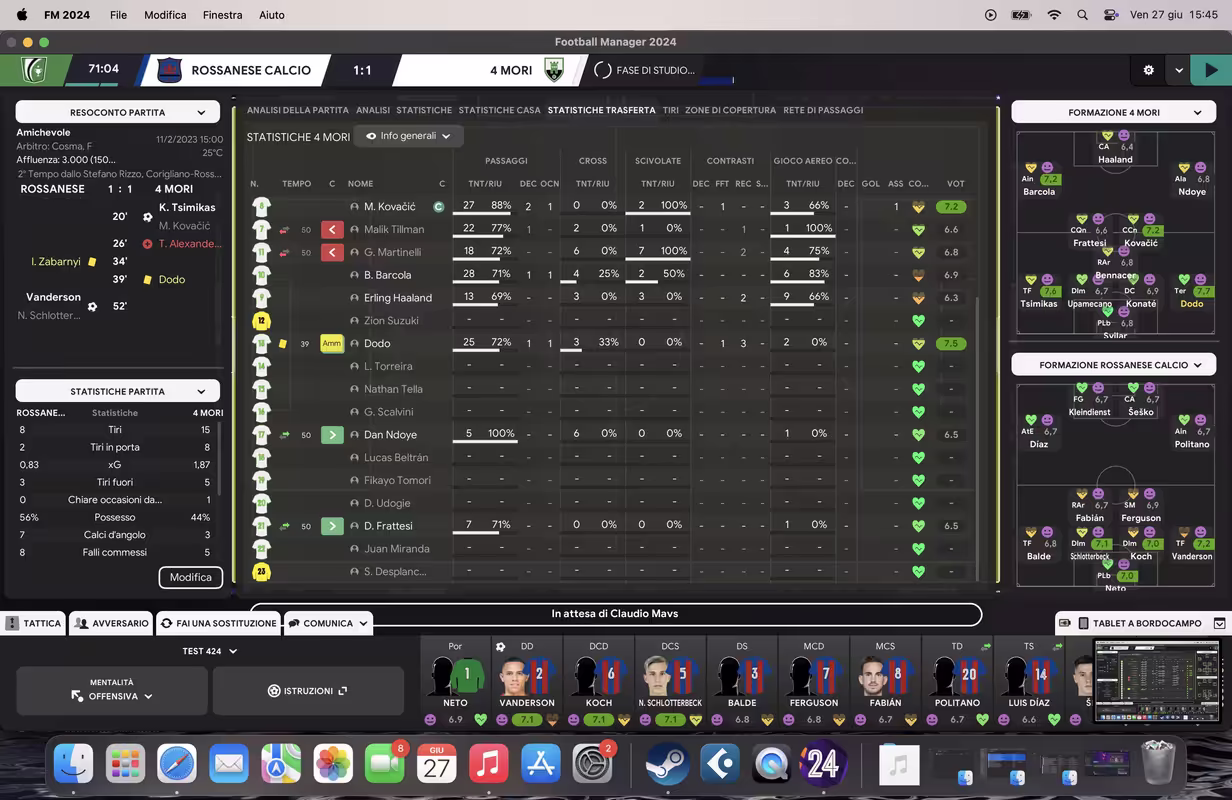Click the chevron next to settings gear

pos(1179,70)
